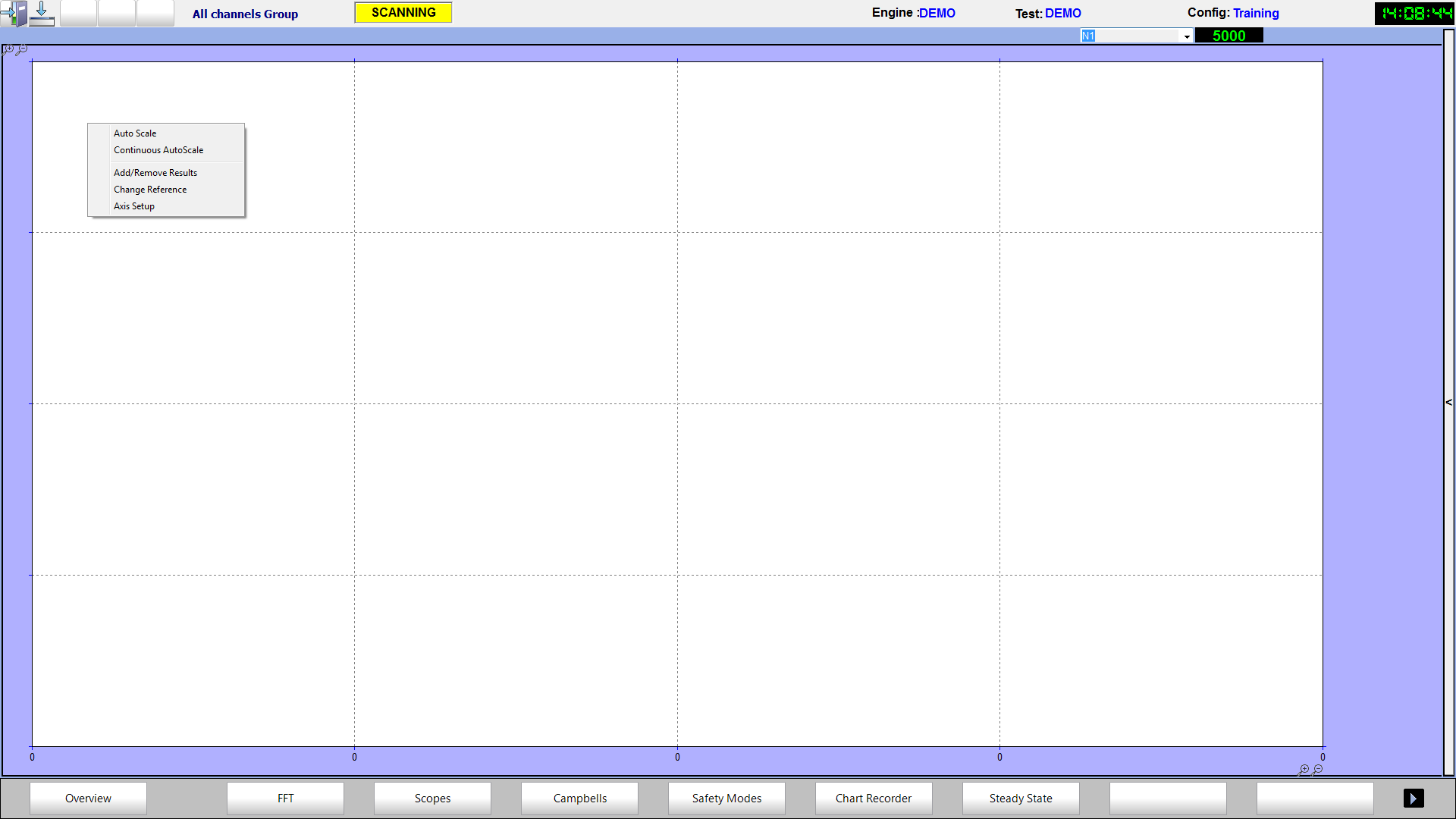This screenshot has height=819, width=1456.
Task: Open the N1 channel dropdown
Action: coord(1187,36)
